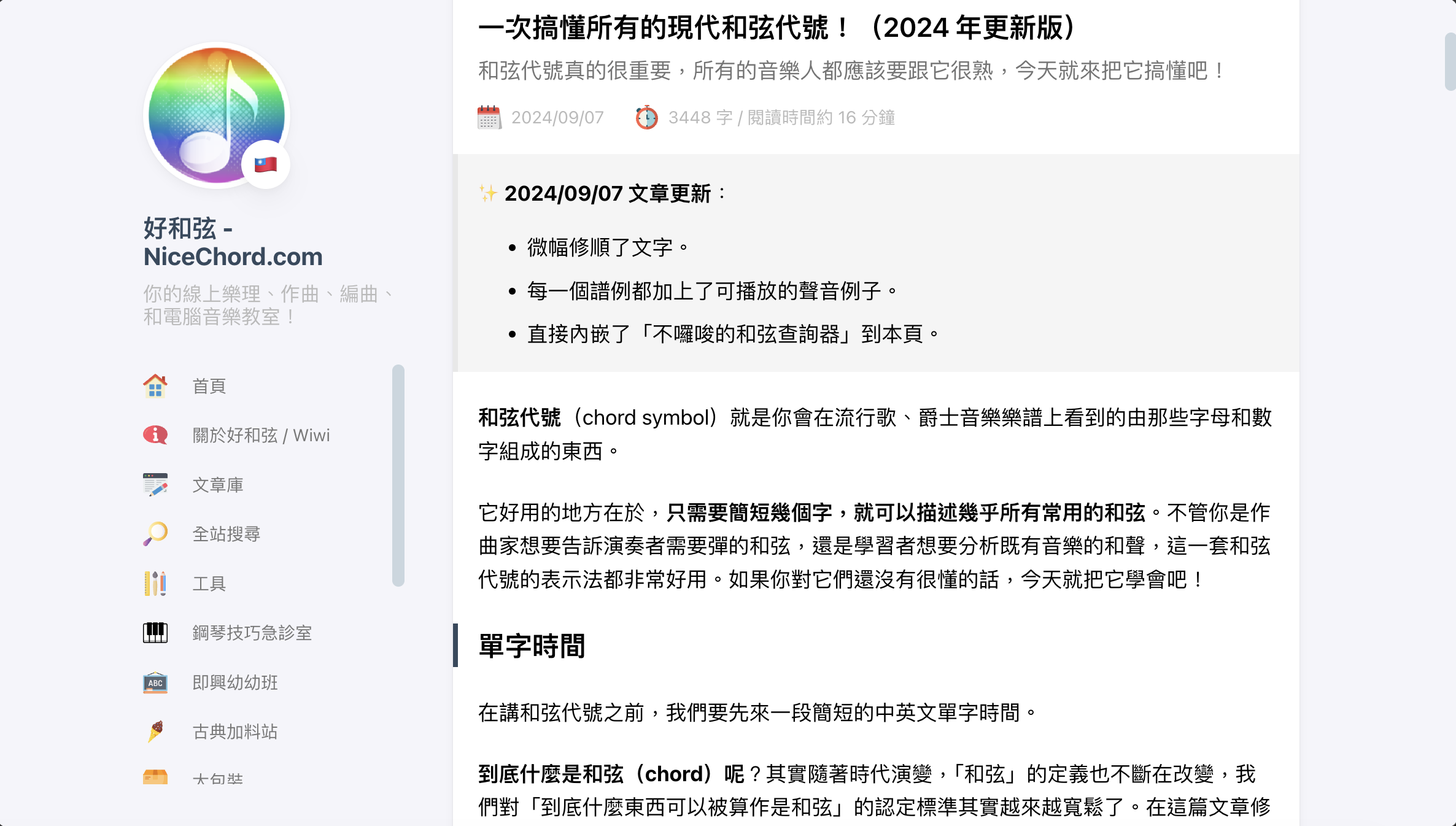Screen dimensions: 1456x826
Task: Open 全站搜尋 site search
Action: point(227,534)
